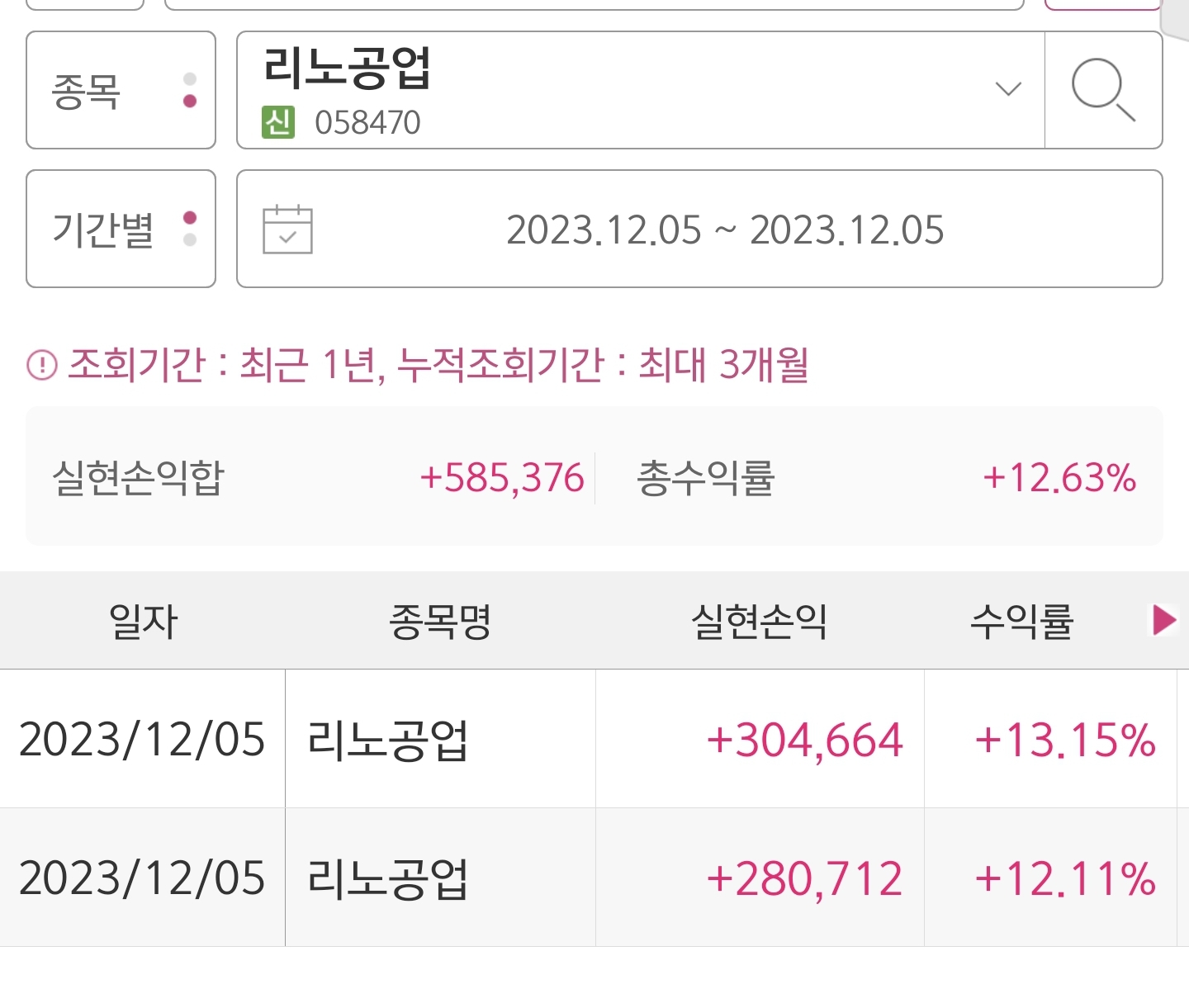This screenshot has width=1189, height=1008.
Task: Sort by the 일자 column header
Action: (x=143, y=621)
